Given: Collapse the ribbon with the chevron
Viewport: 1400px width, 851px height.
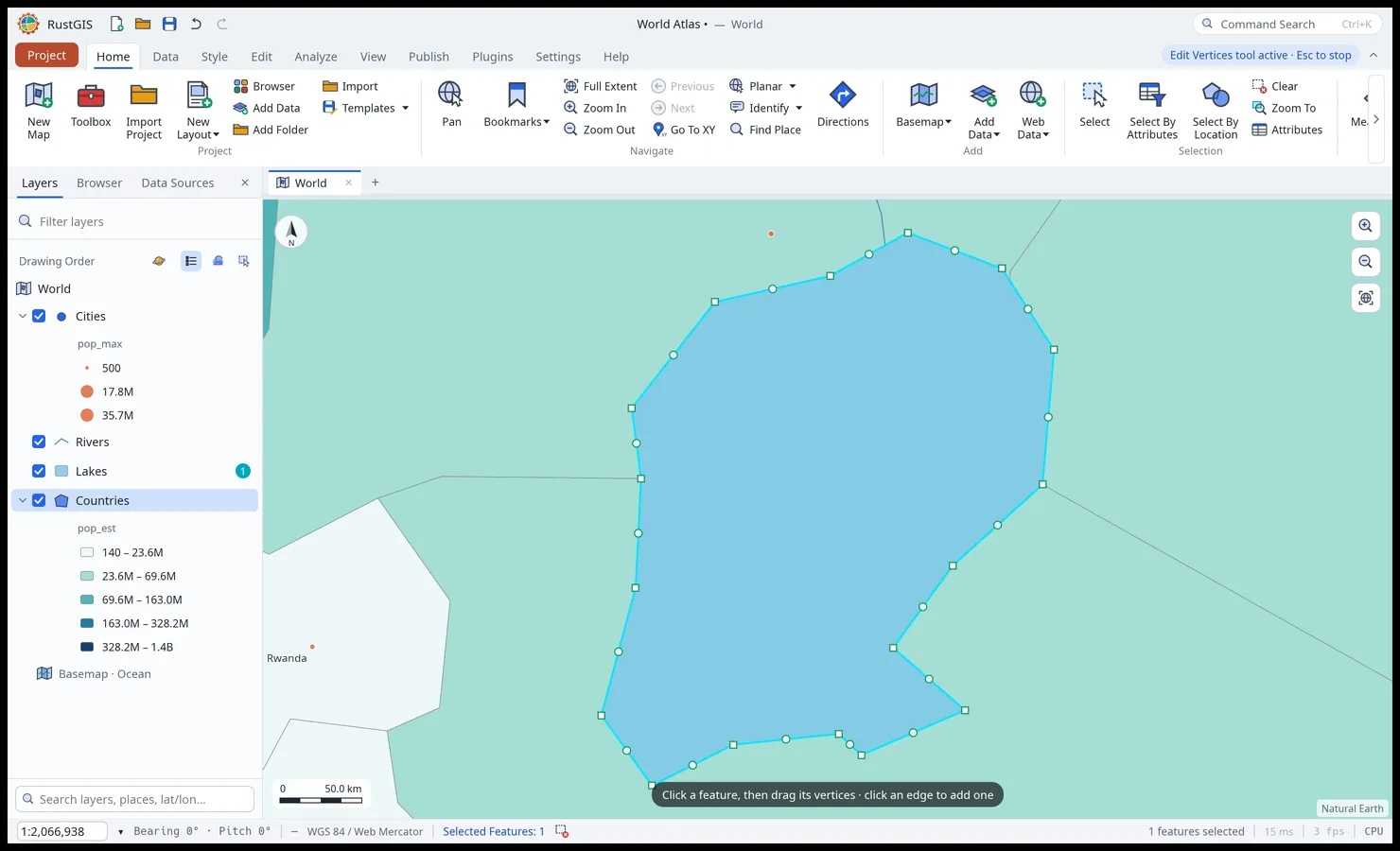Looking at the screenshot, I should [1374, 55].
